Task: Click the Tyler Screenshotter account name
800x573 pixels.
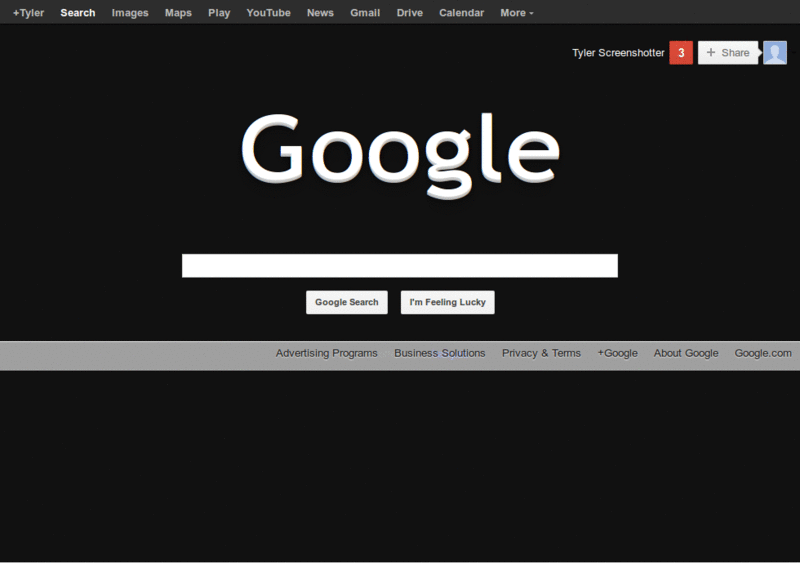Action: (x=618, y=53)
